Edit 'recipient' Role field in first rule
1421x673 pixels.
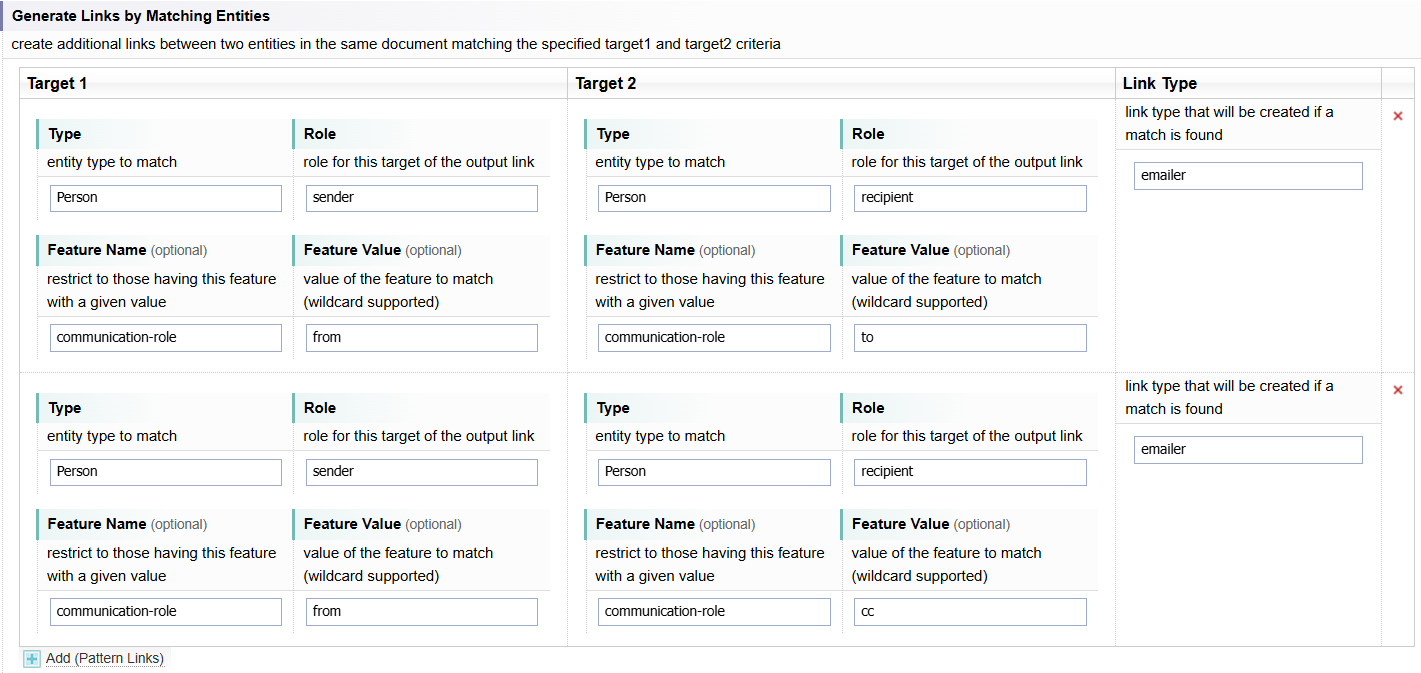(969, 198)
